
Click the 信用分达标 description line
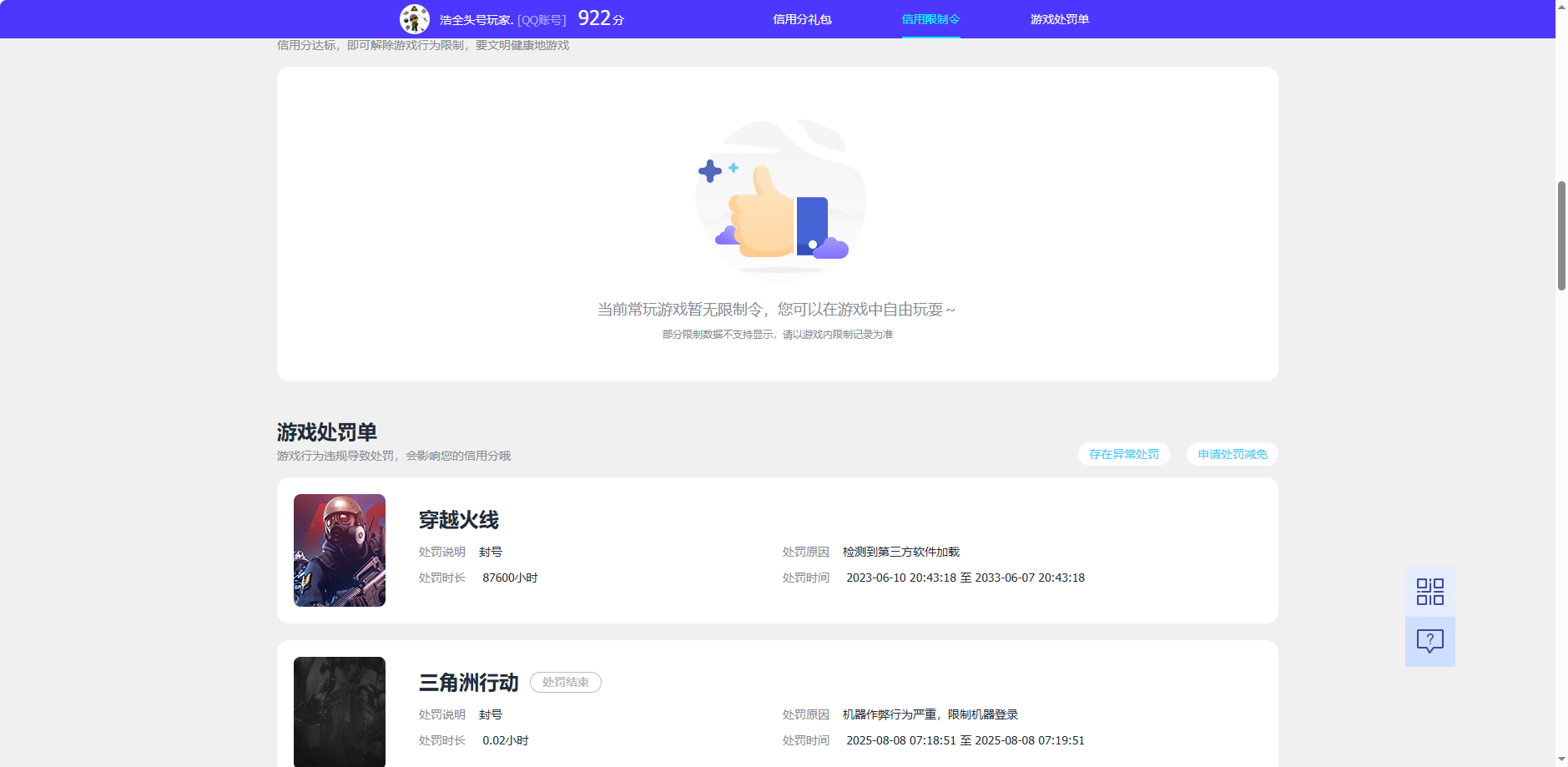click(x=423, y=45)
